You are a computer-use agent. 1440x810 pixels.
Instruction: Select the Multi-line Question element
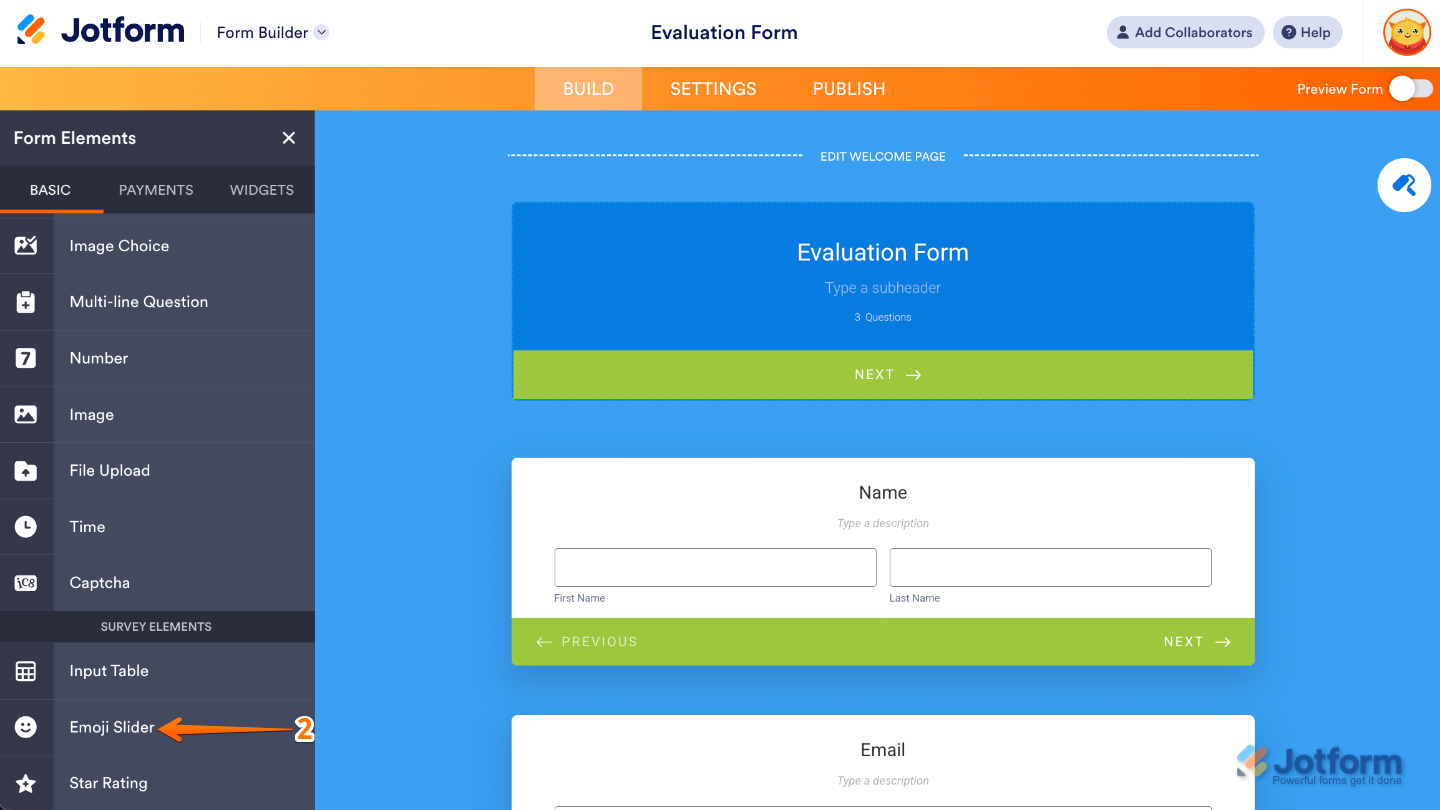[x=138, y=301]
